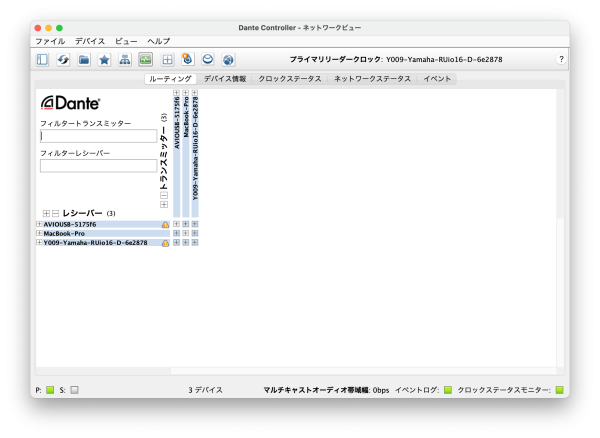Screen dimensions: 600x438
Task: Click the vertical scrollbar of routing grid
Action: click(560, 153)
